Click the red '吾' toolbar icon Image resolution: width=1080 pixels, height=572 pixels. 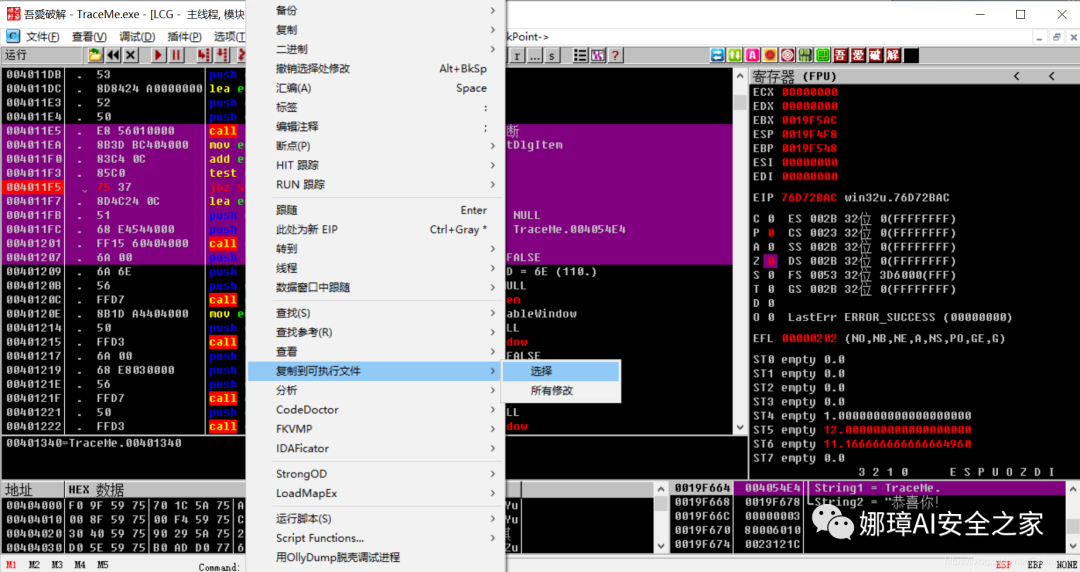click(x=840, y=55)
